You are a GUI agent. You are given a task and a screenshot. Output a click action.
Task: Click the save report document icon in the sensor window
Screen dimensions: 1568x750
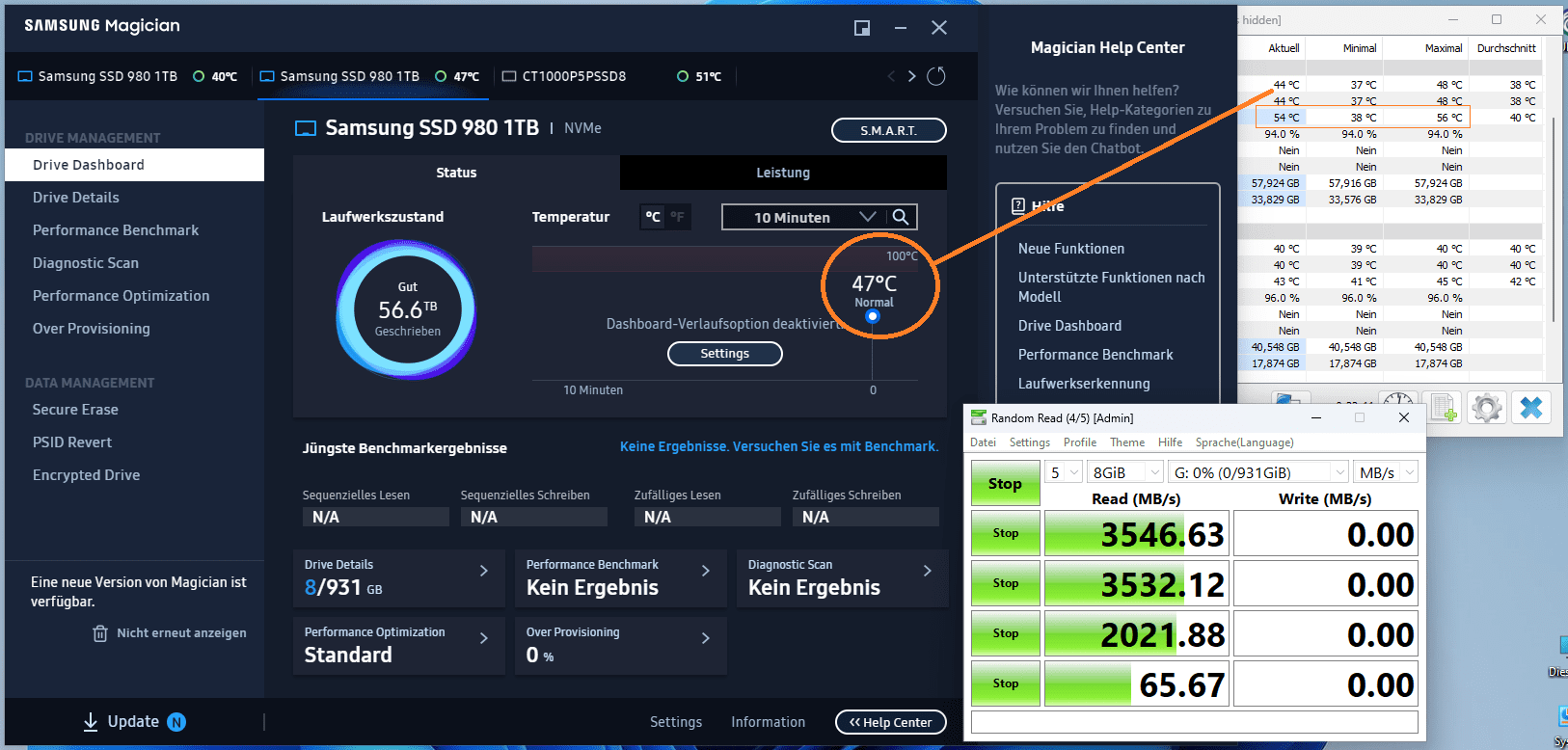coord(1444,409)
